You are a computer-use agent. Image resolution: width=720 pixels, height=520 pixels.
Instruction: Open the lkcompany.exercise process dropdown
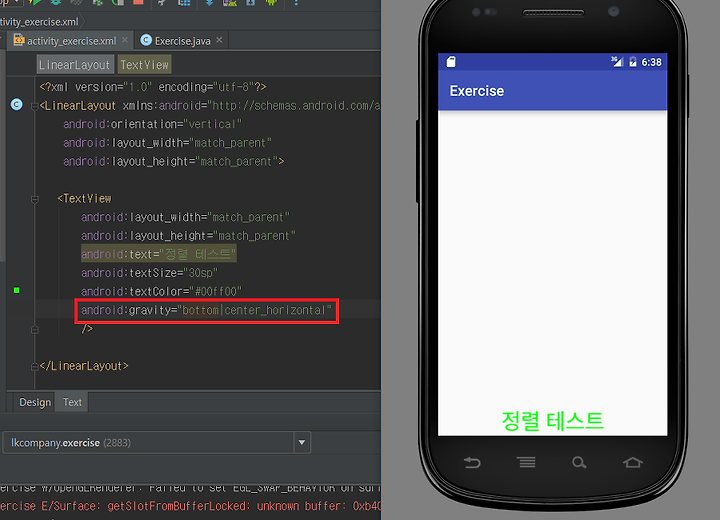pyautogui.click(x=156, y=443)
